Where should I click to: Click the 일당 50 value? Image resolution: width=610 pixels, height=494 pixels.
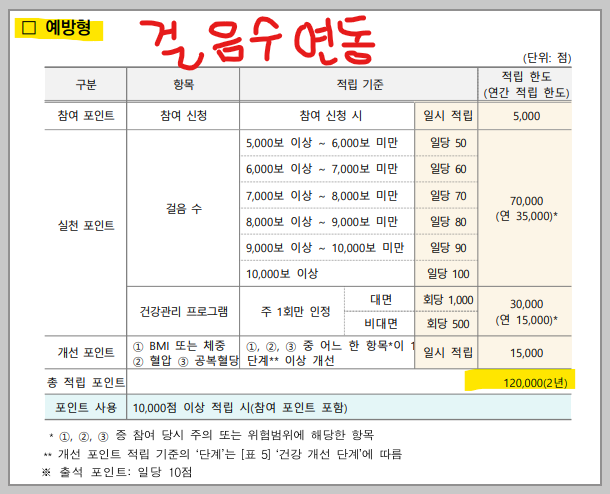coord(448,143)
